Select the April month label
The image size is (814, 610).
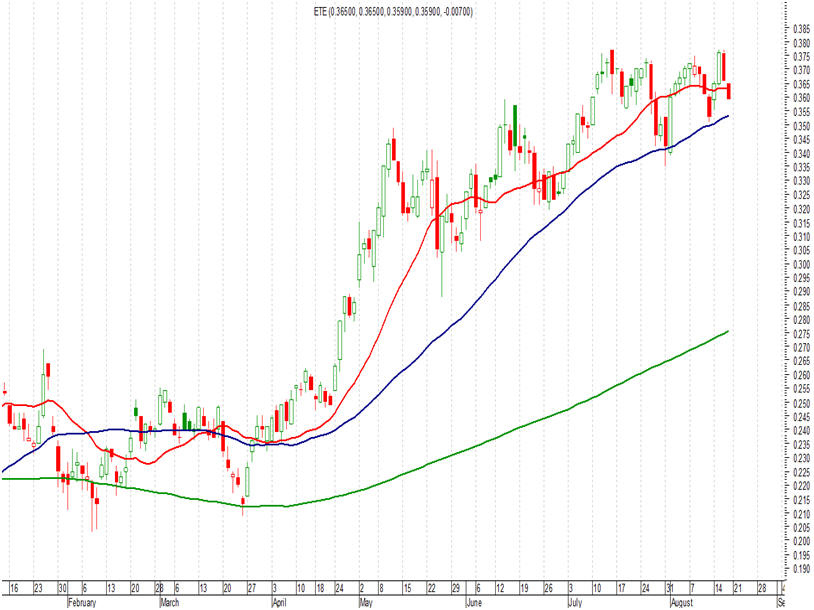[279, 603]
